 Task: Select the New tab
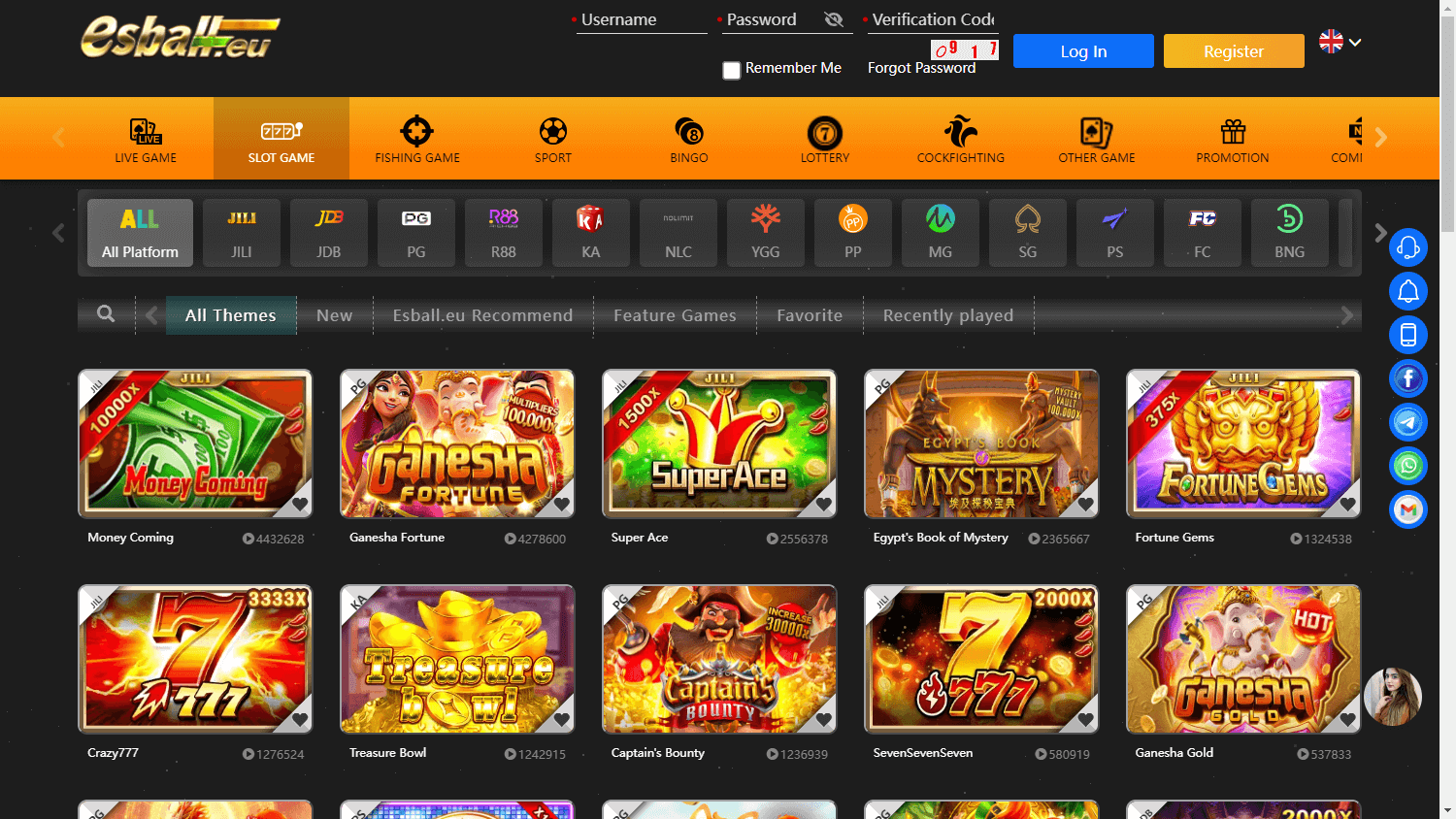335,315
